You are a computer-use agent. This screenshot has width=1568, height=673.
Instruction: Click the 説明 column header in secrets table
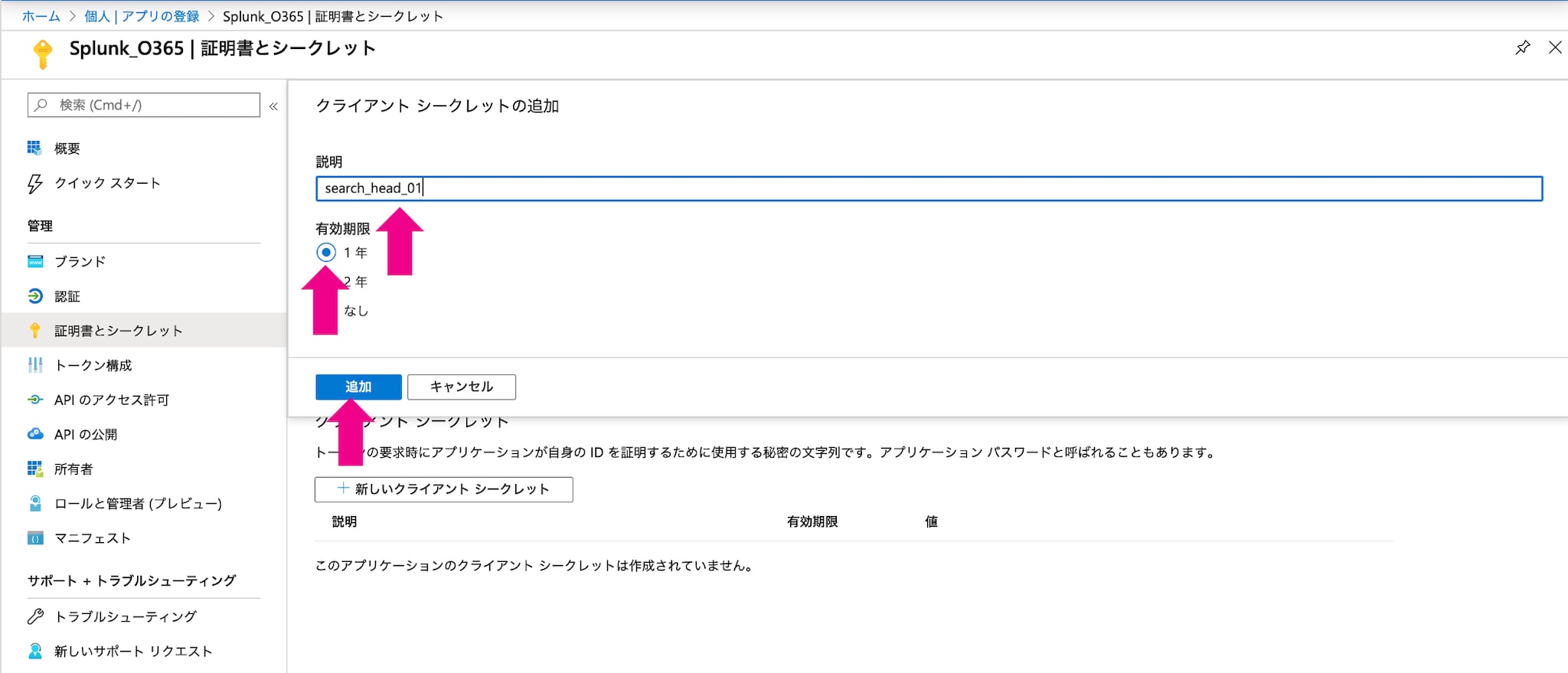click(345, 521)
